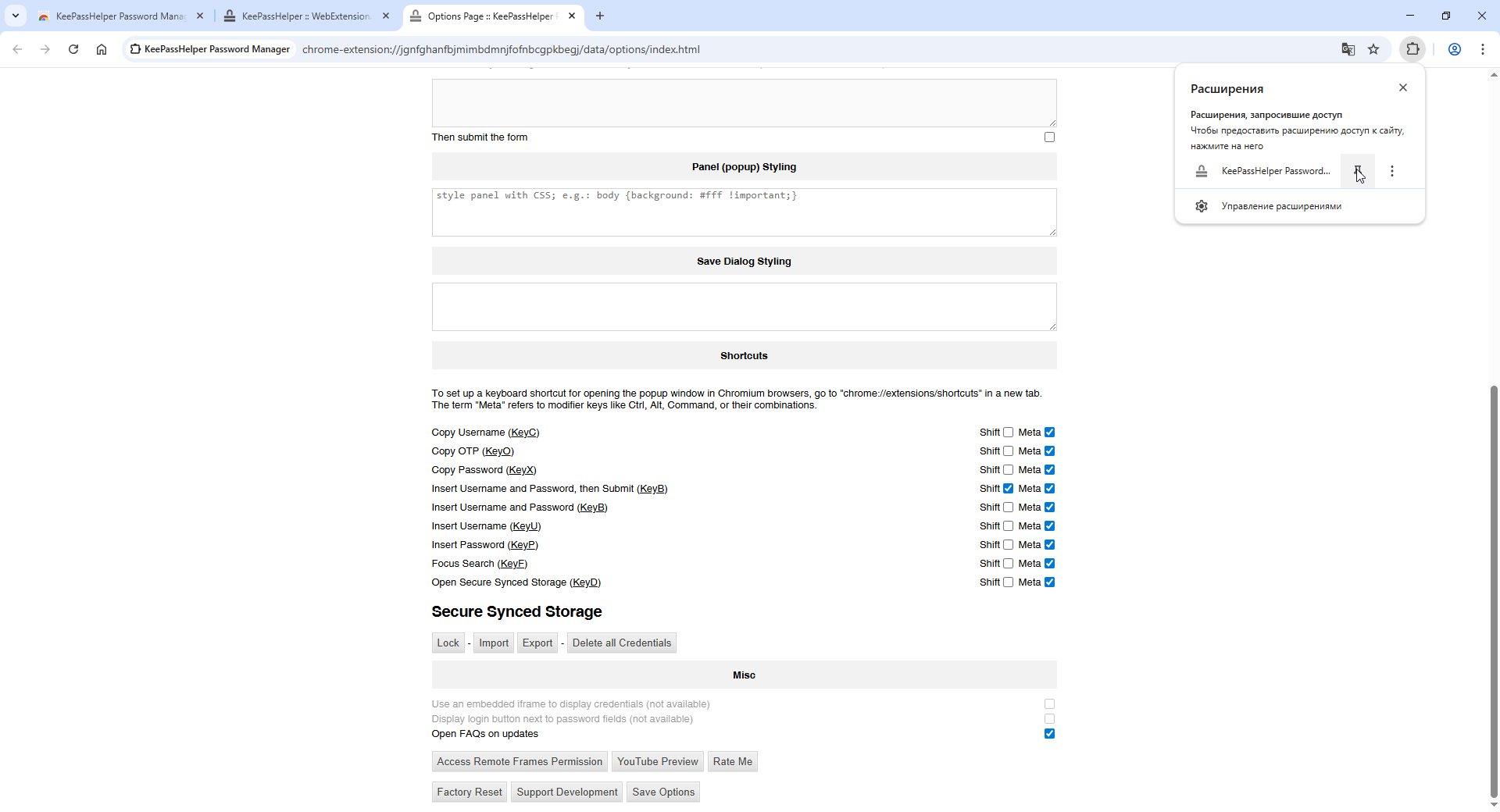1500x812 pixels.
Task: Switch to the KeePassHelper WebExtension tab
Action: [305, 16]
